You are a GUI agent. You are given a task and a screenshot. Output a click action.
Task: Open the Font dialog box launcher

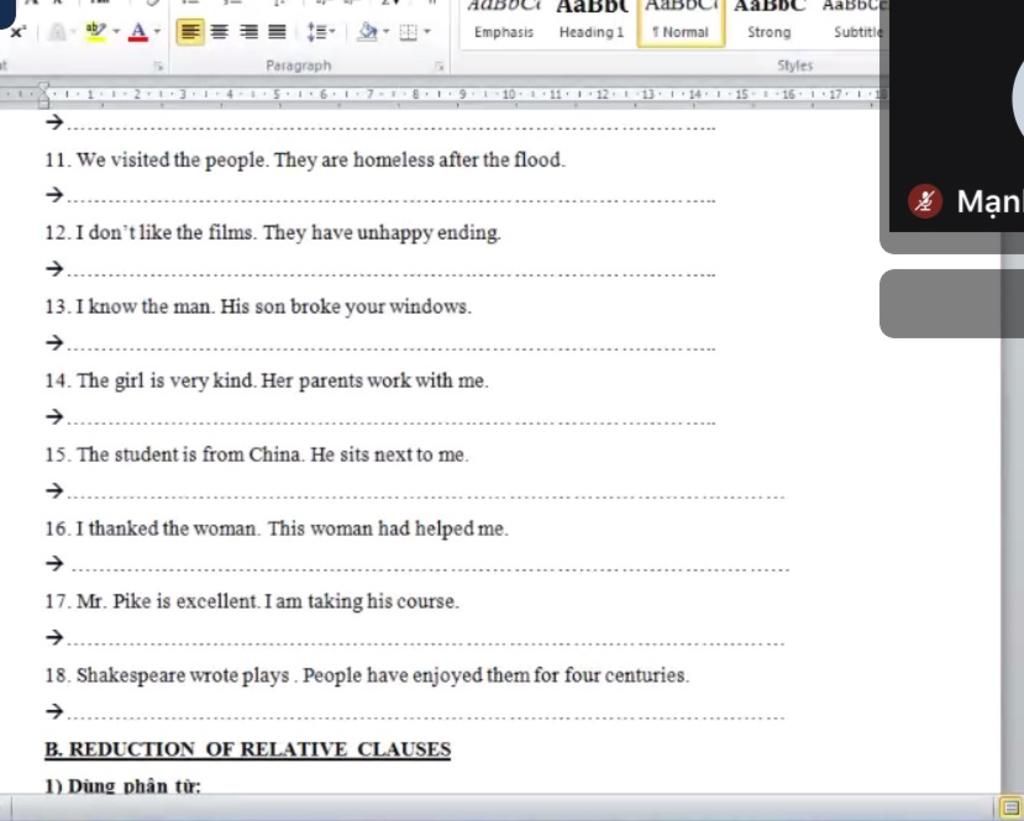(157, 66)
